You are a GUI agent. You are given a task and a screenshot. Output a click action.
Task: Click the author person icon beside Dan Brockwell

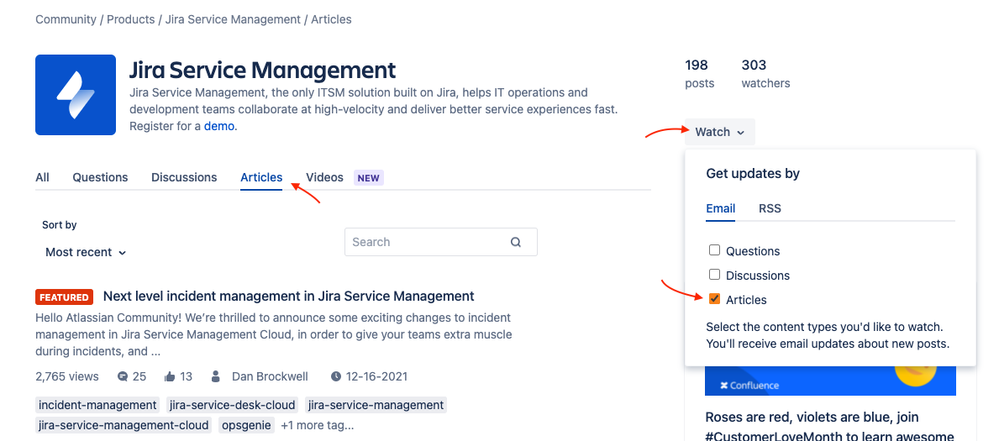[216, 377]
